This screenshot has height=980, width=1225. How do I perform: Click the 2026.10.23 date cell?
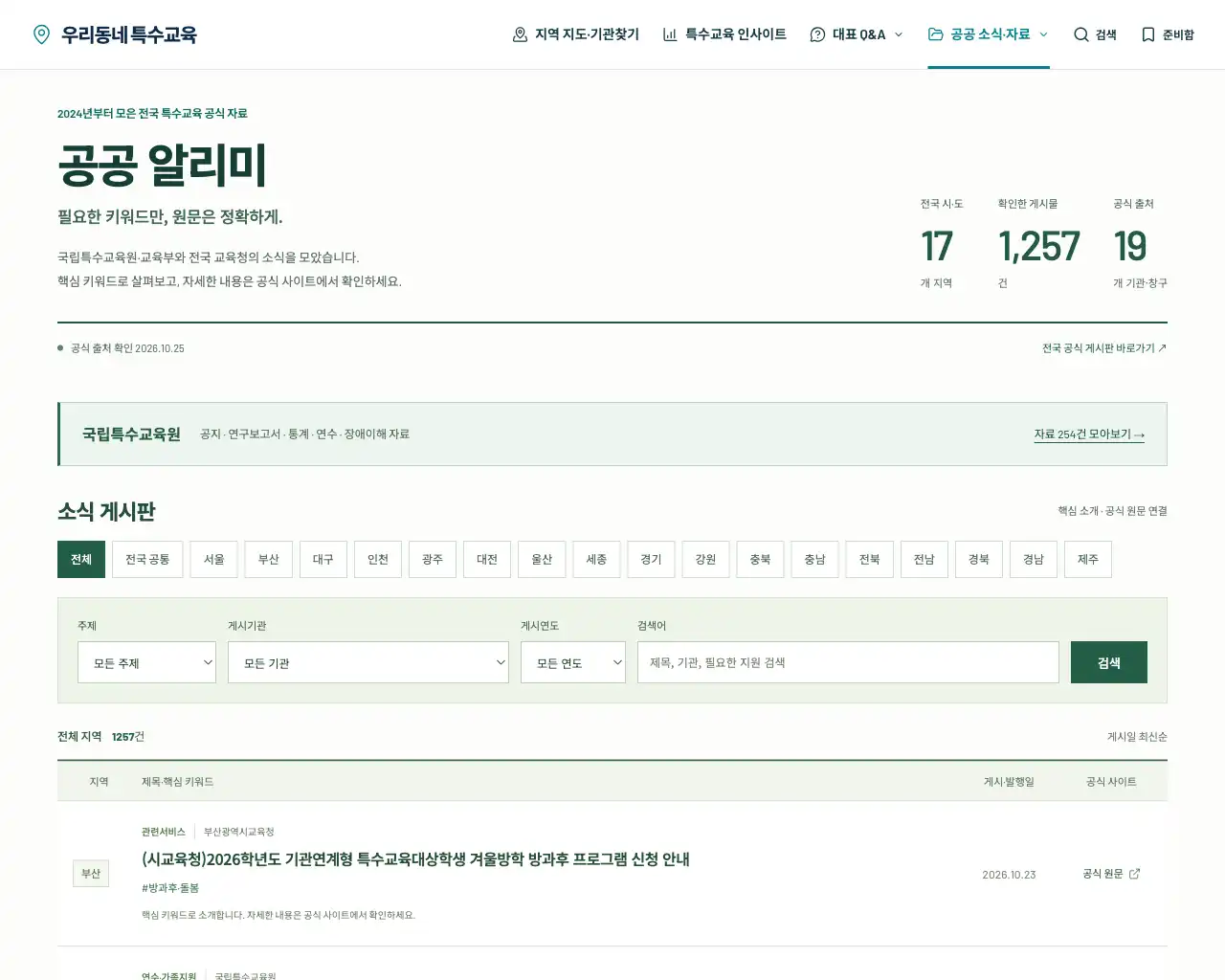coord(1009,875)
